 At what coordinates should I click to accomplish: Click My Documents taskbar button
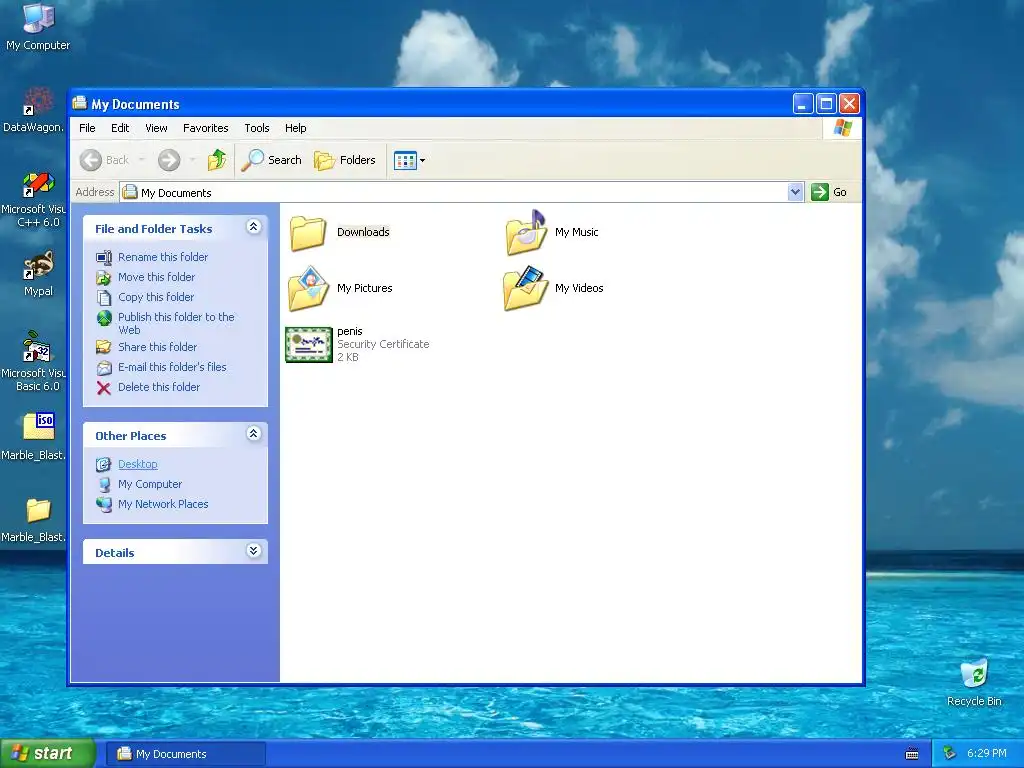tap(185, 754)
